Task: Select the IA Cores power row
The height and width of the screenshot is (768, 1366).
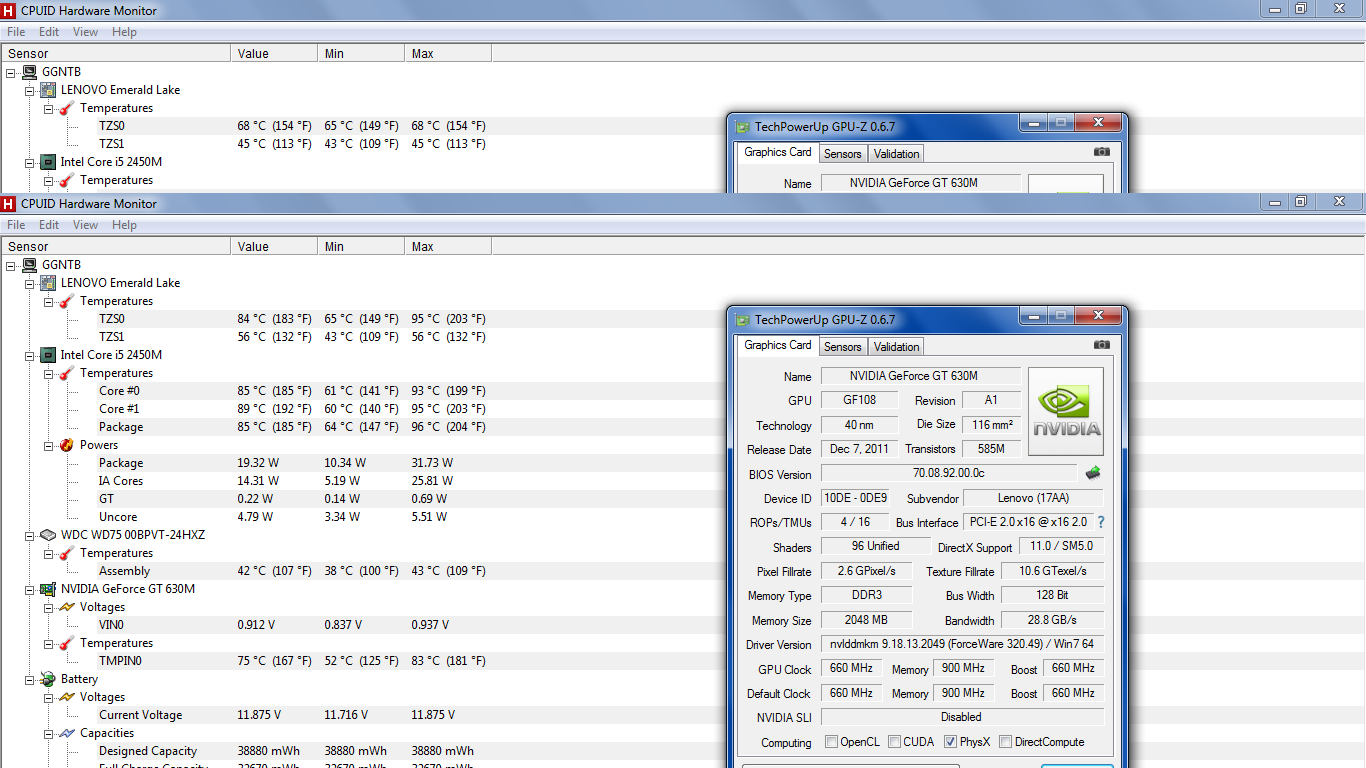Action: [683, 481]
